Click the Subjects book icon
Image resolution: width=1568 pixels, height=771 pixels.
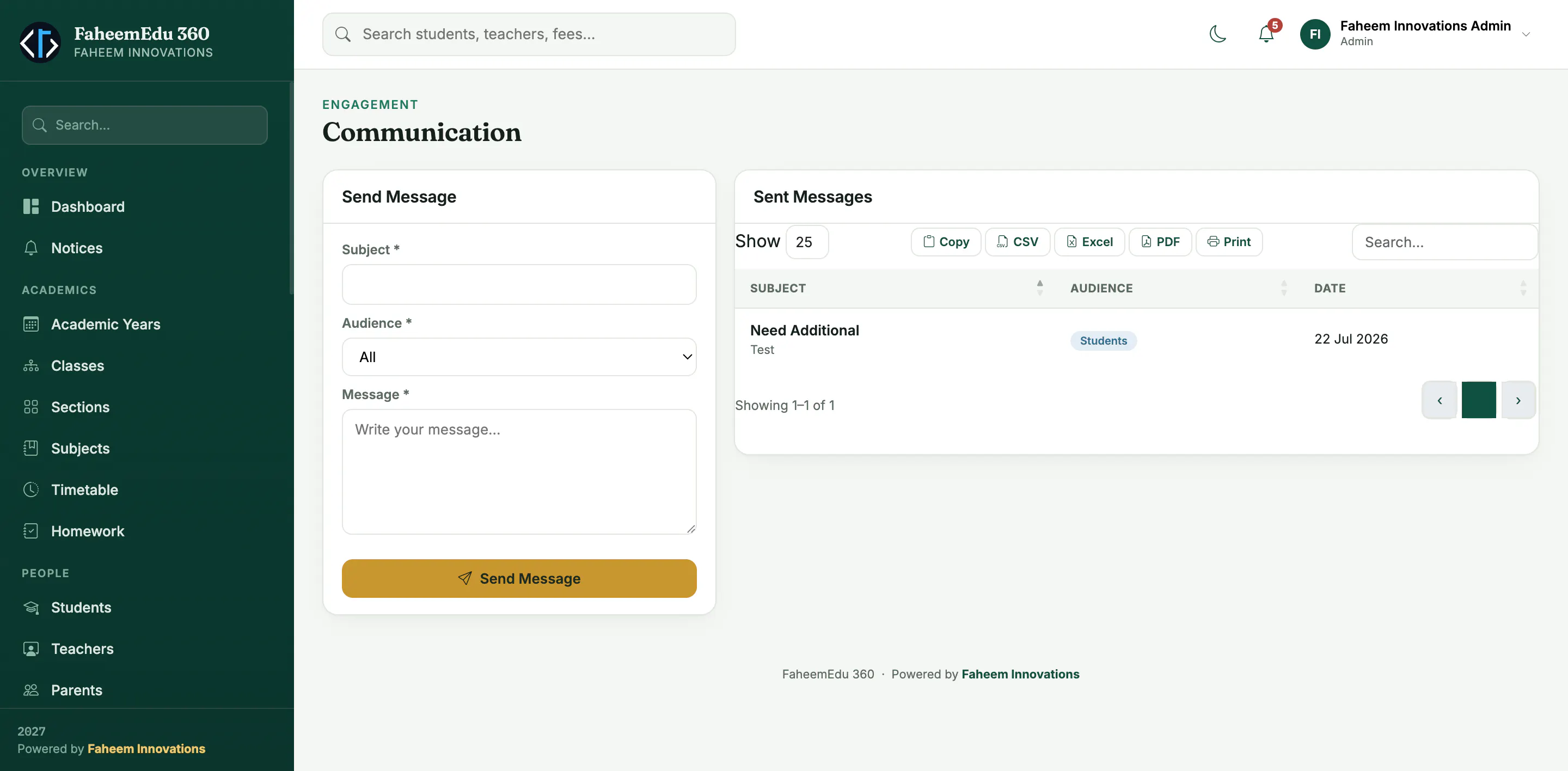(30, 449)
